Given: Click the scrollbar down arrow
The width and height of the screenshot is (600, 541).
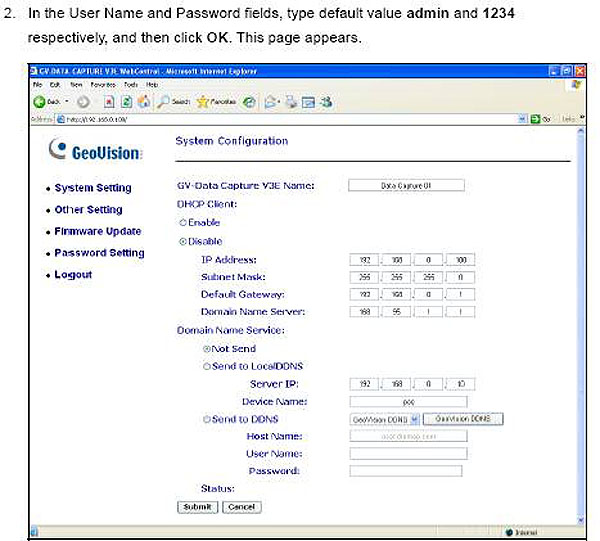Looking at the screenshot, I should click(580, 520).
